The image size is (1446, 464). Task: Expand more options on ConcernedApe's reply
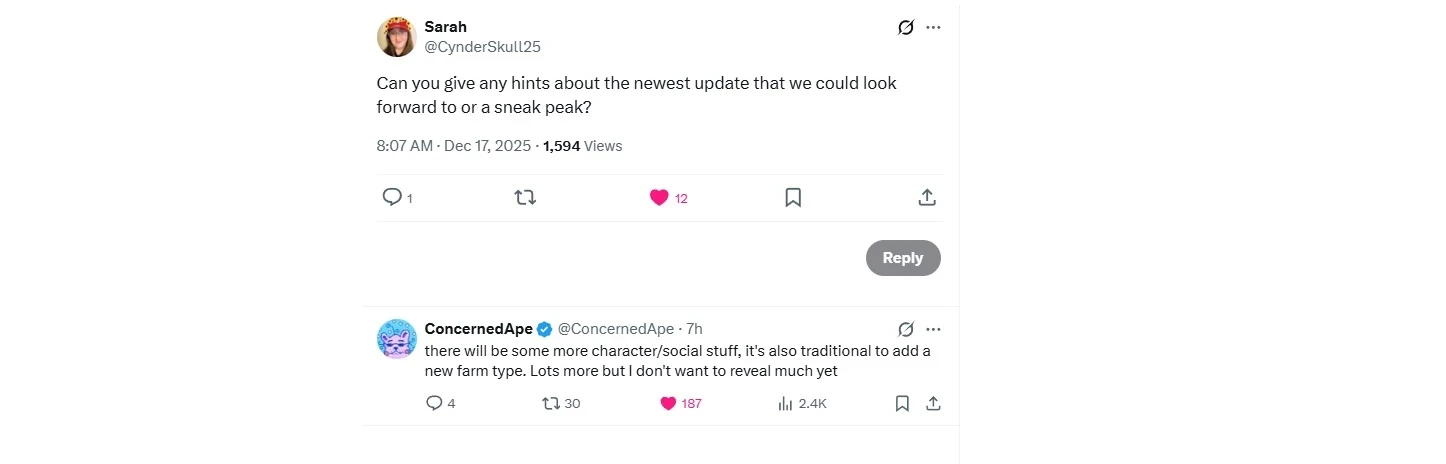pyautogui.click(x=933, y=329)
